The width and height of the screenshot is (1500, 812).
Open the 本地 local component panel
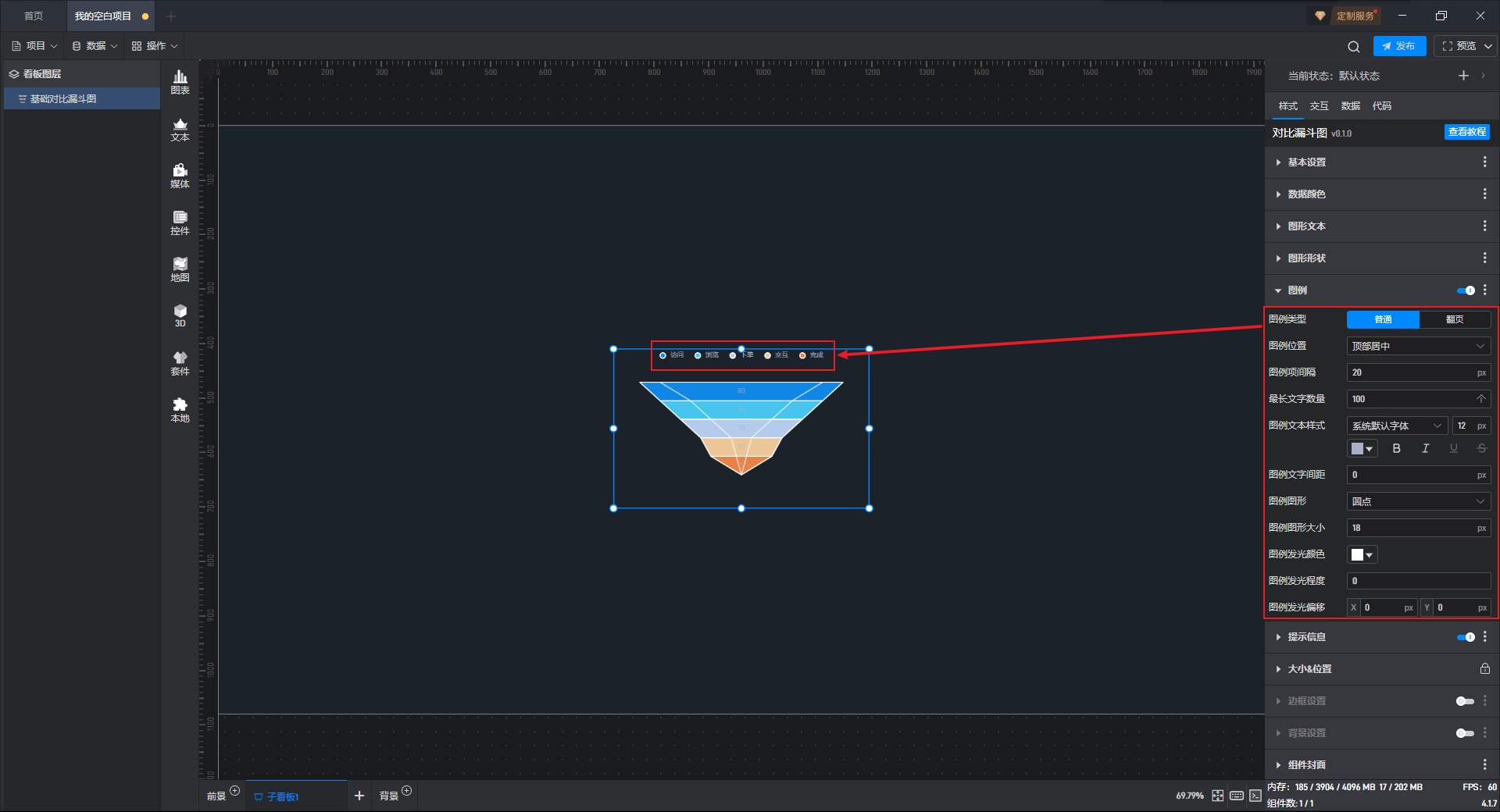point(180,410)
